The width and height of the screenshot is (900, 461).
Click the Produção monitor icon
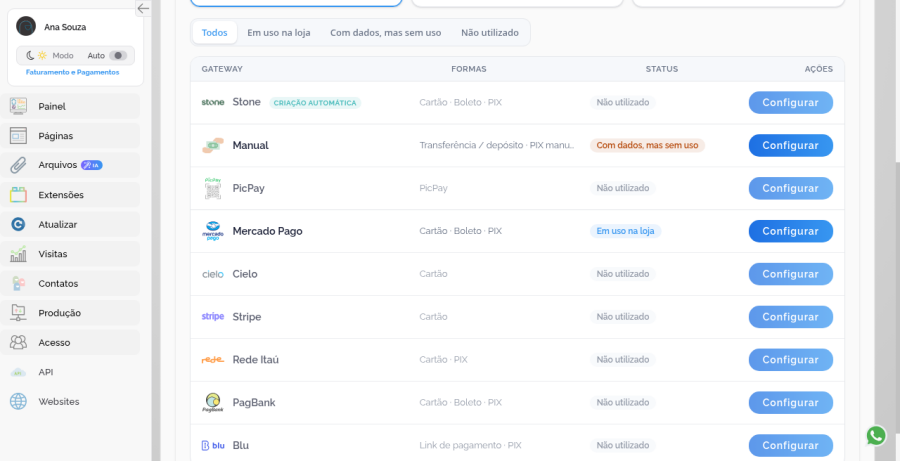(x=18, y=313)
